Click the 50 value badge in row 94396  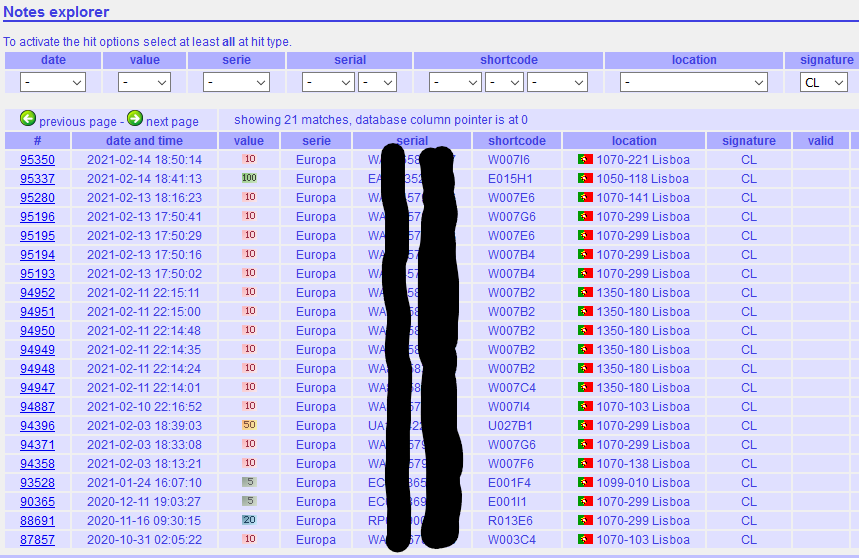(249, 425)
